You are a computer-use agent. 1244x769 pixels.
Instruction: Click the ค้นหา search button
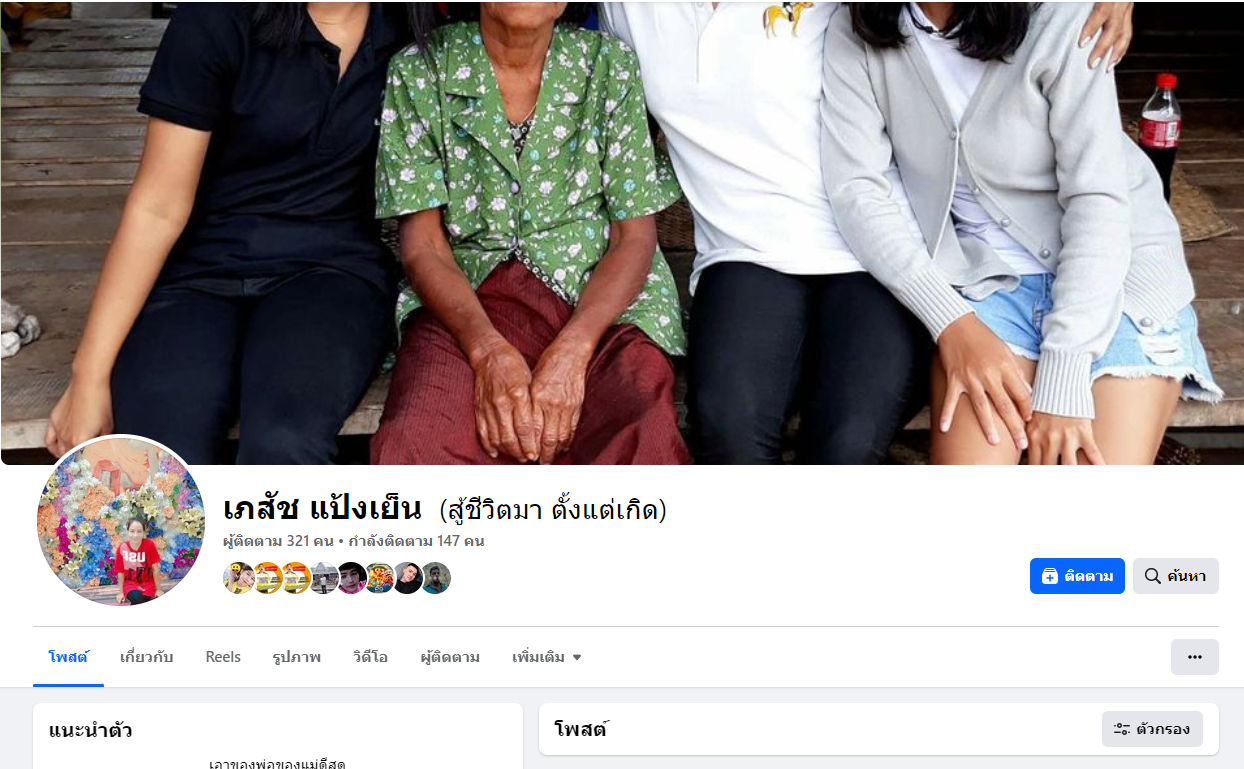point(1175,576)
